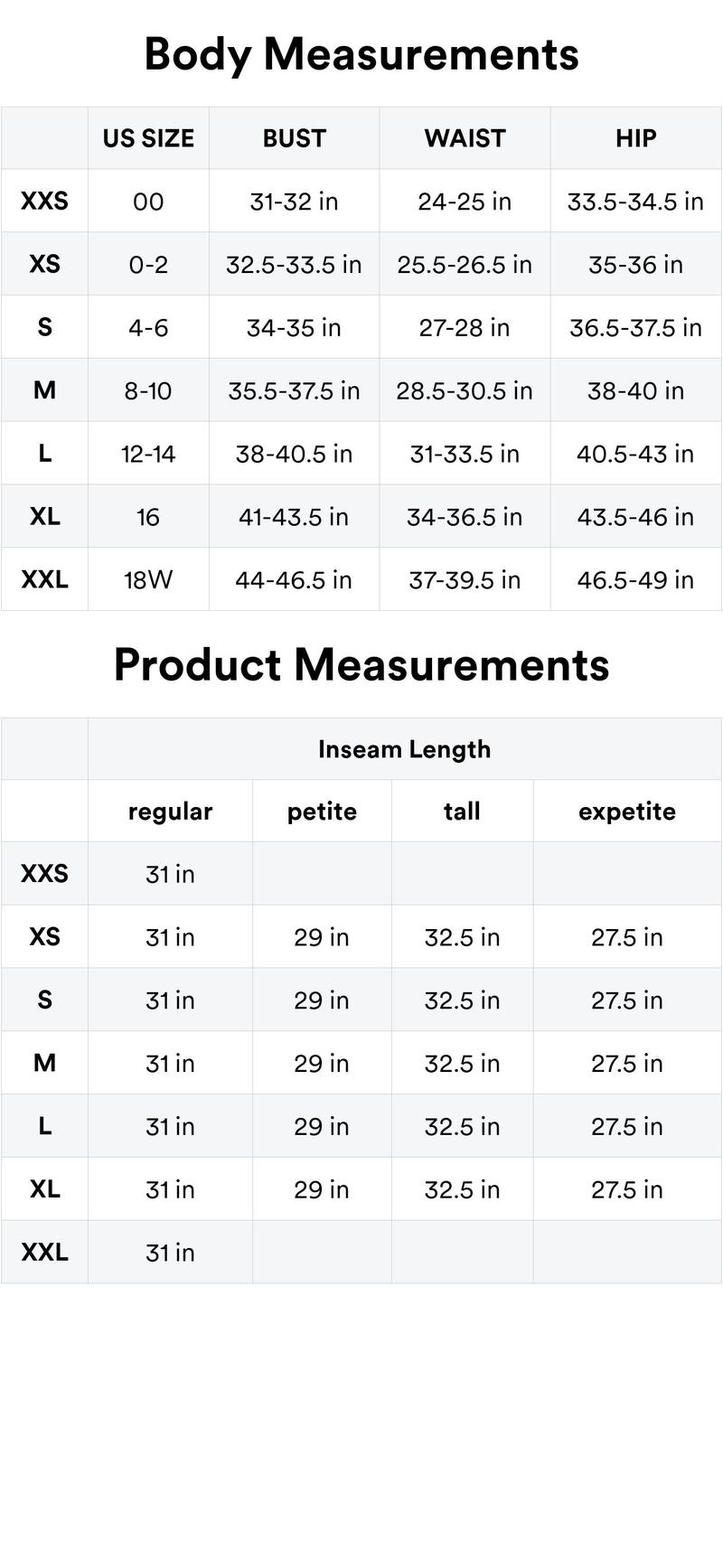Select the 8-10 US size cell

(x=148, y=390)
